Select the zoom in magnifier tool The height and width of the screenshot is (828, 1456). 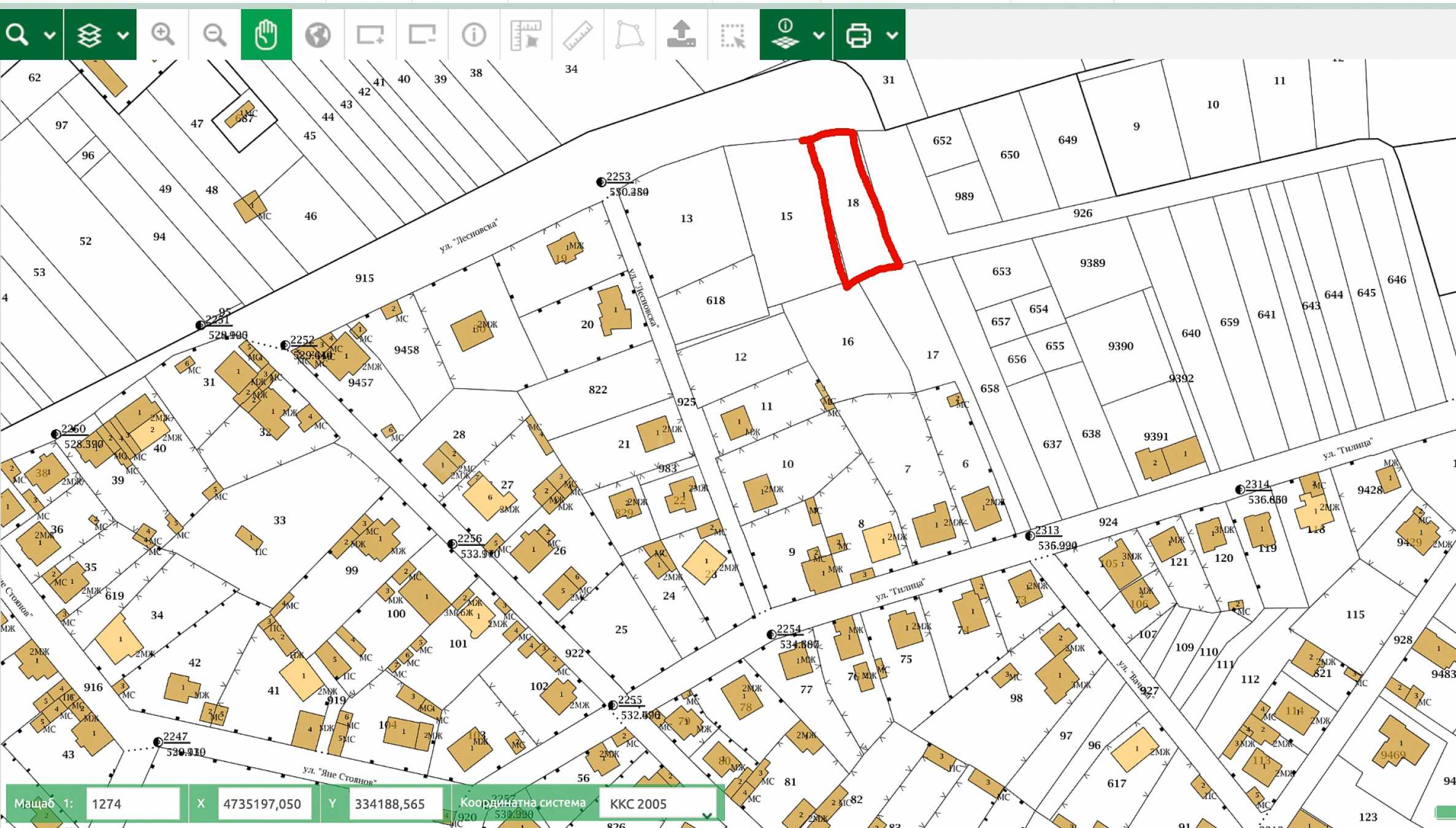pos(163,34)
